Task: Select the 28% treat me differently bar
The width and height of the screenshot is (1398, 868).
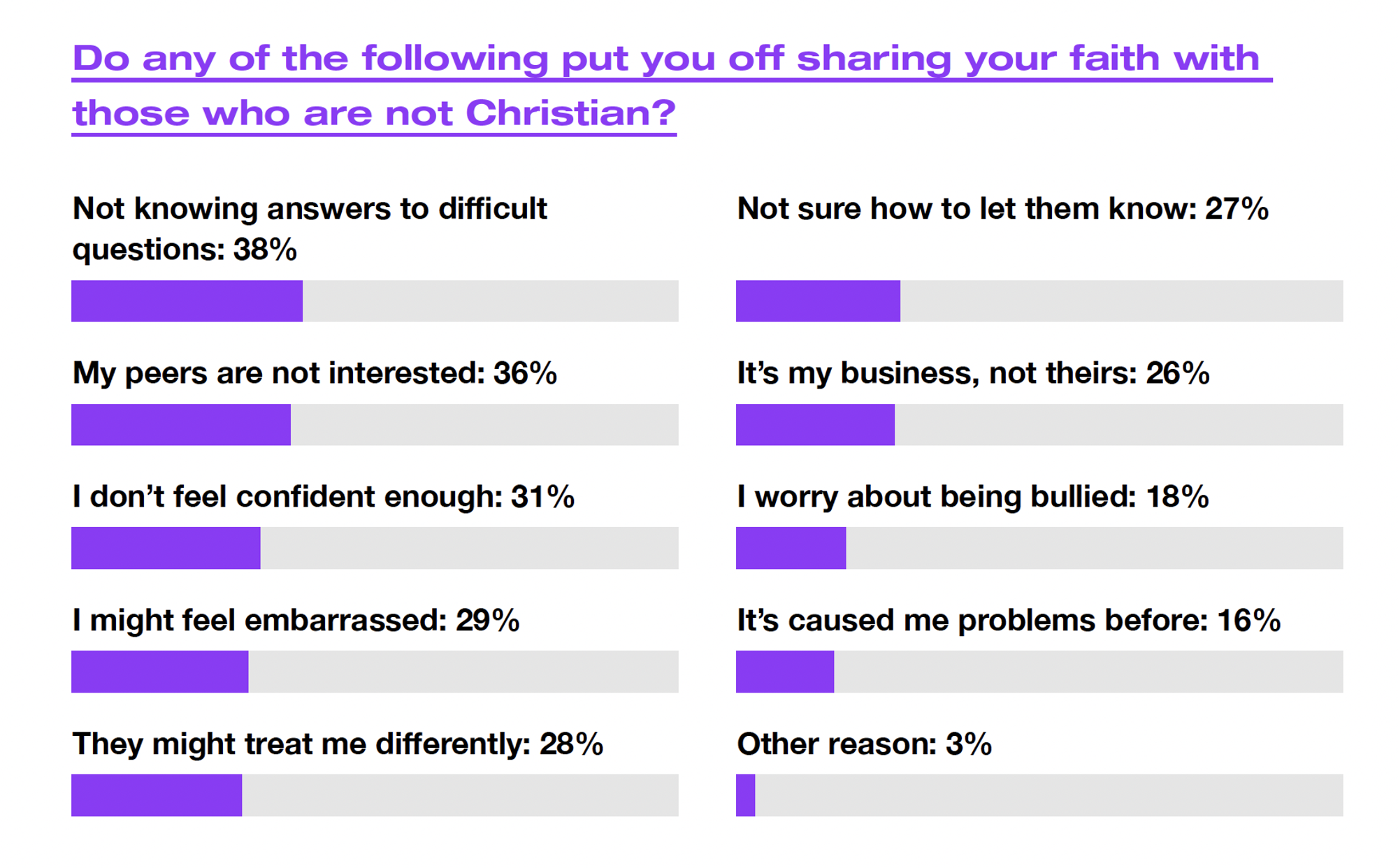Action: click(x=375, y=795)
